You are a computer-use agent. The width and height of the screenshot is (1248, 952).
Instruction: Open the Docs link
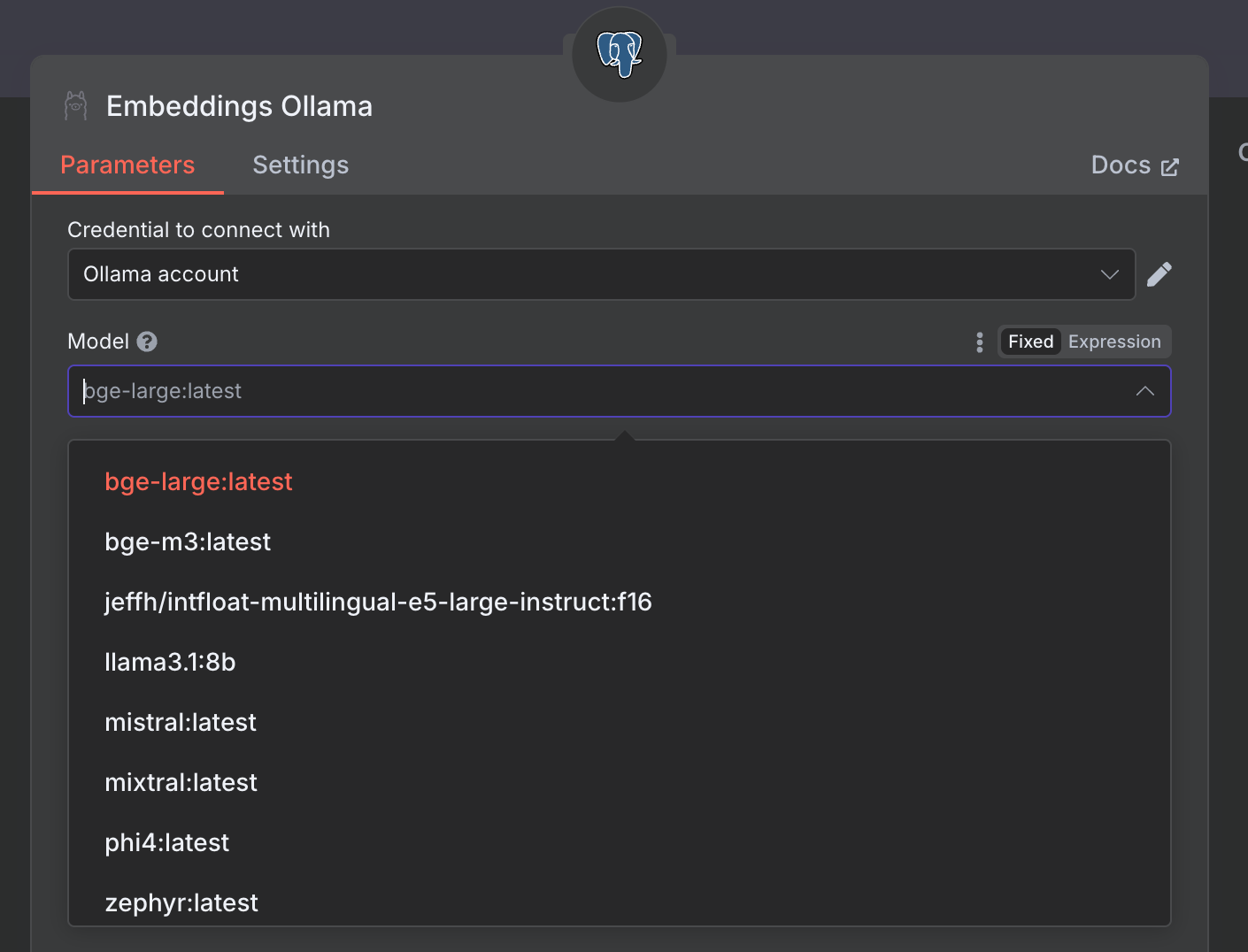click(x=1135, y=165)
